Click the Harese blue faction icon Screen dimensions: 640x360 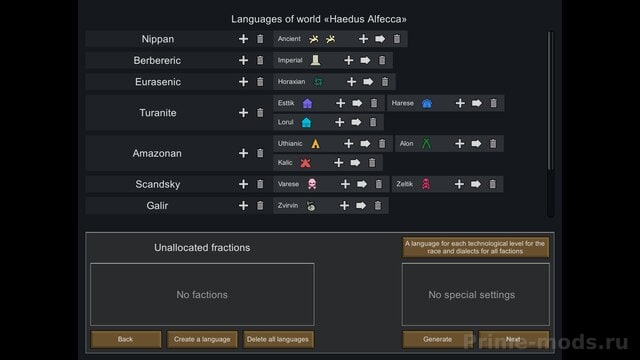[427, 103]
